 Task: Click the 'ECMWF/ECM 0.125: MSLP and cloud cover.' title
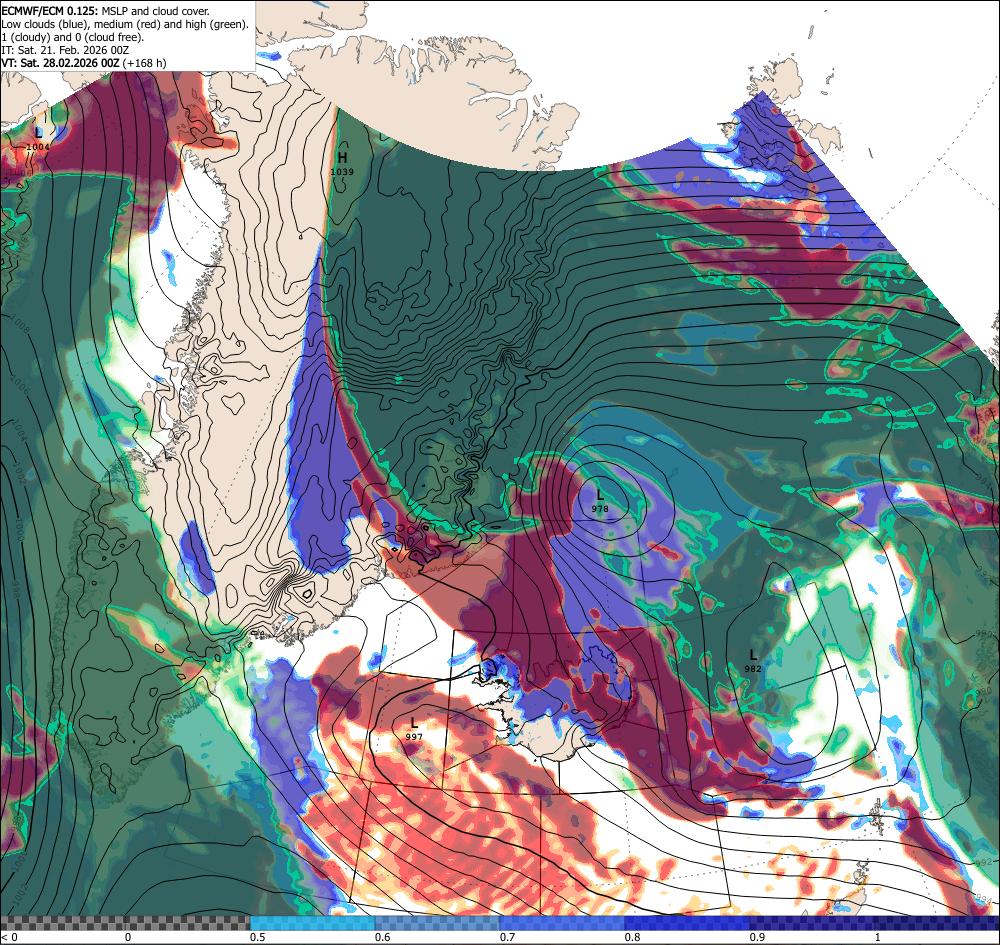pos(106,11)
